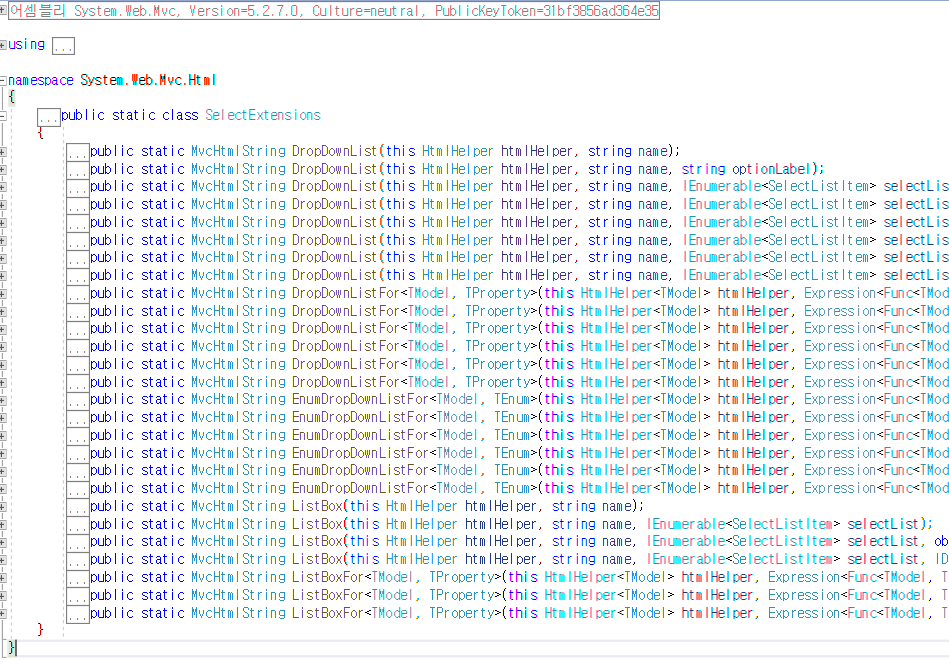This screenshot has height=666, width=949.
Task: Open '...' box on DropDownList string name) line
Action: pos(77,152)
